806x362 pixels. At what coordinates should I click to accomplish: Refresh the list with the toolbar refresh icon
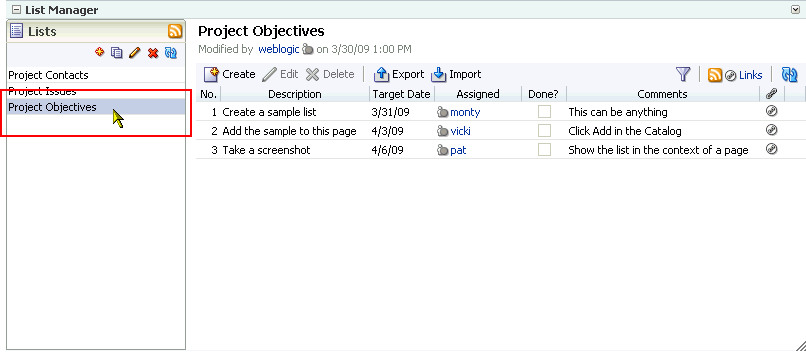(x=789, y=75)
